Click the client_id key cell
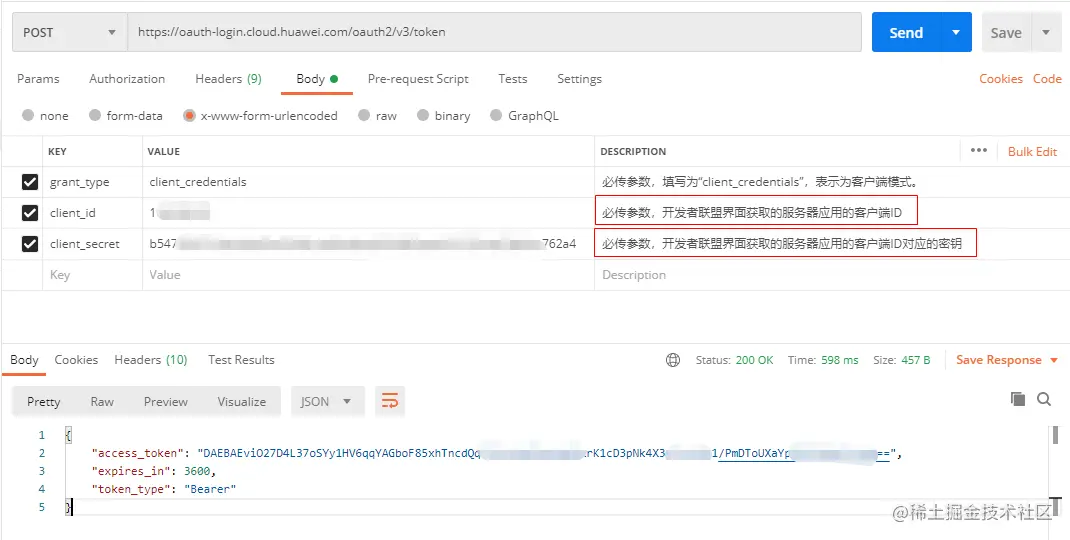Screen dimensions: 1070x540 coord(93,213)
